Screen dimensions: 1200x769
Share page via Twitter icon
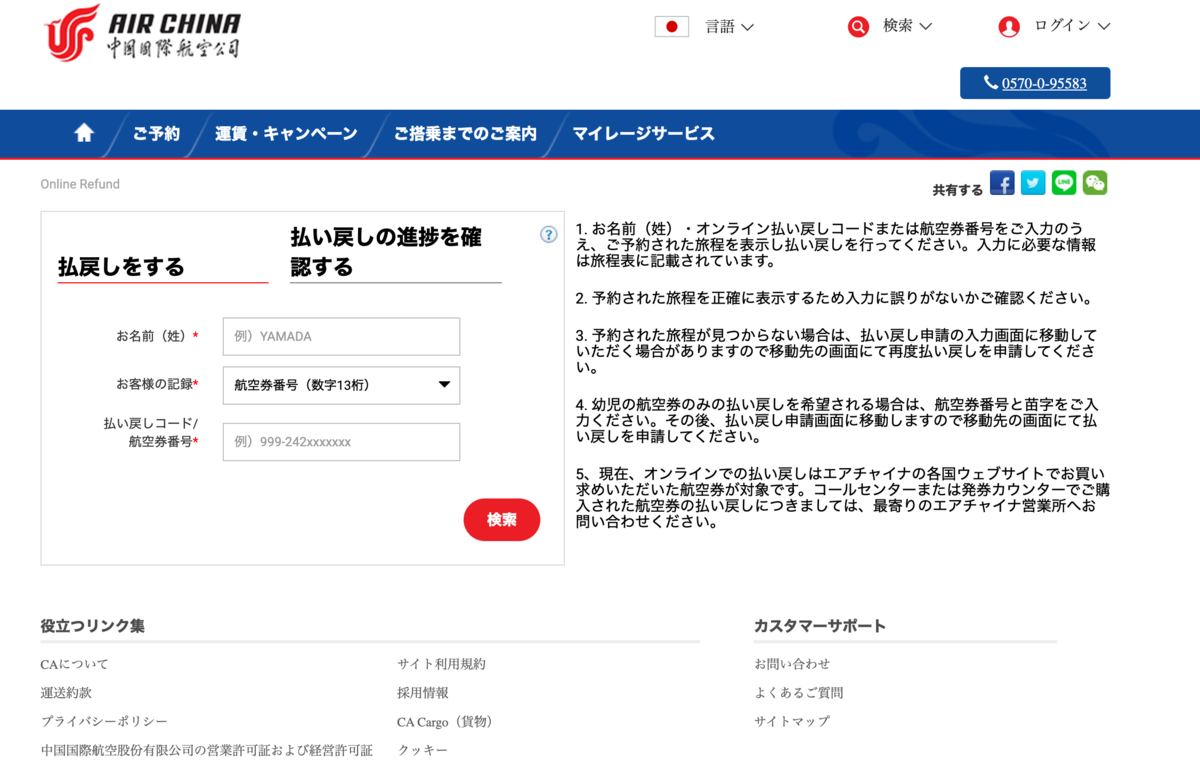point(1033,183)
